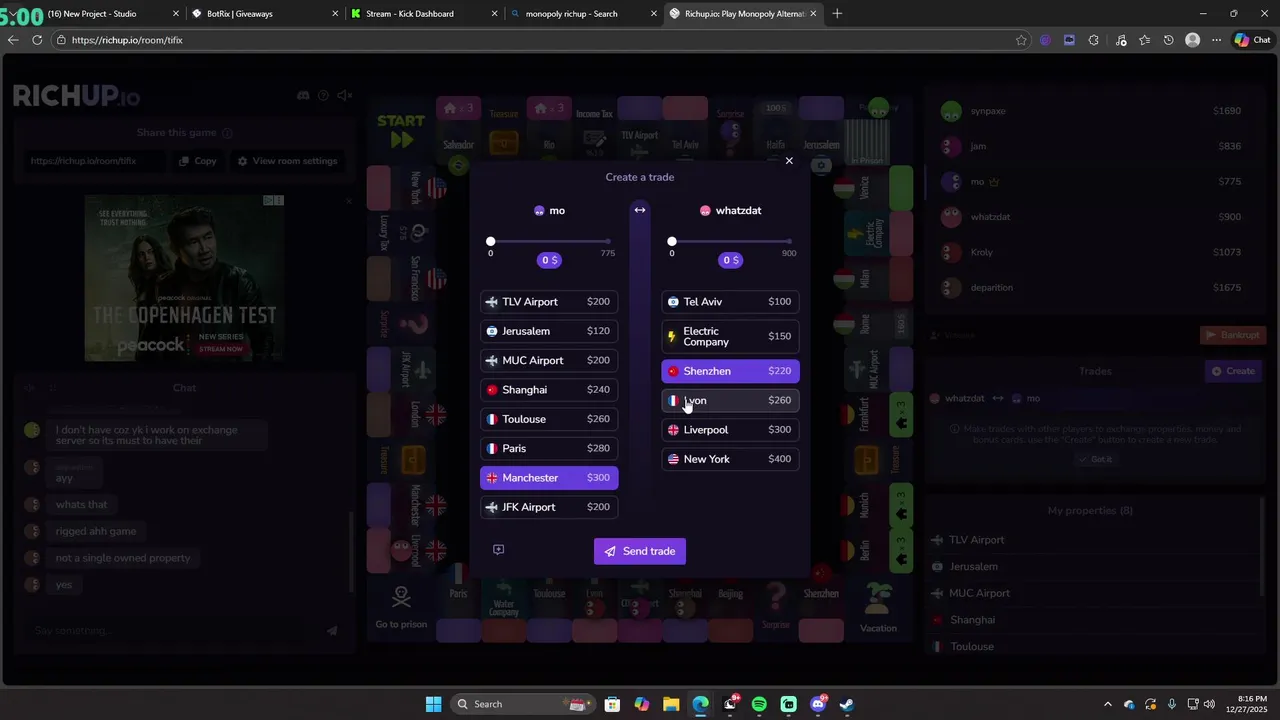This screenshot has height=720, width=1280.
Task: Reload the richup.io page
Action: [37, 40]
